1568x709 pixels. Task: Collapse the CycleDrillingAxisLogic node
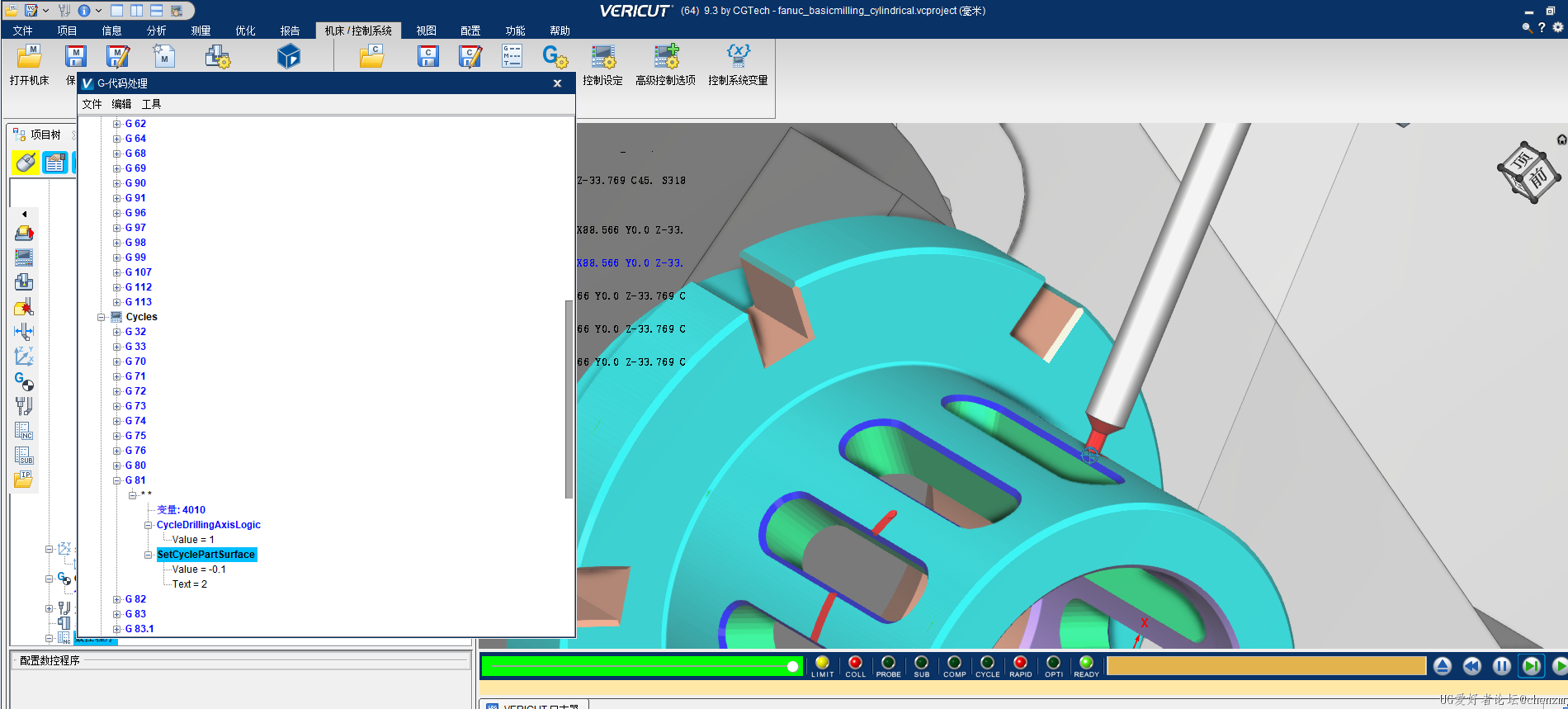(149, 525)
